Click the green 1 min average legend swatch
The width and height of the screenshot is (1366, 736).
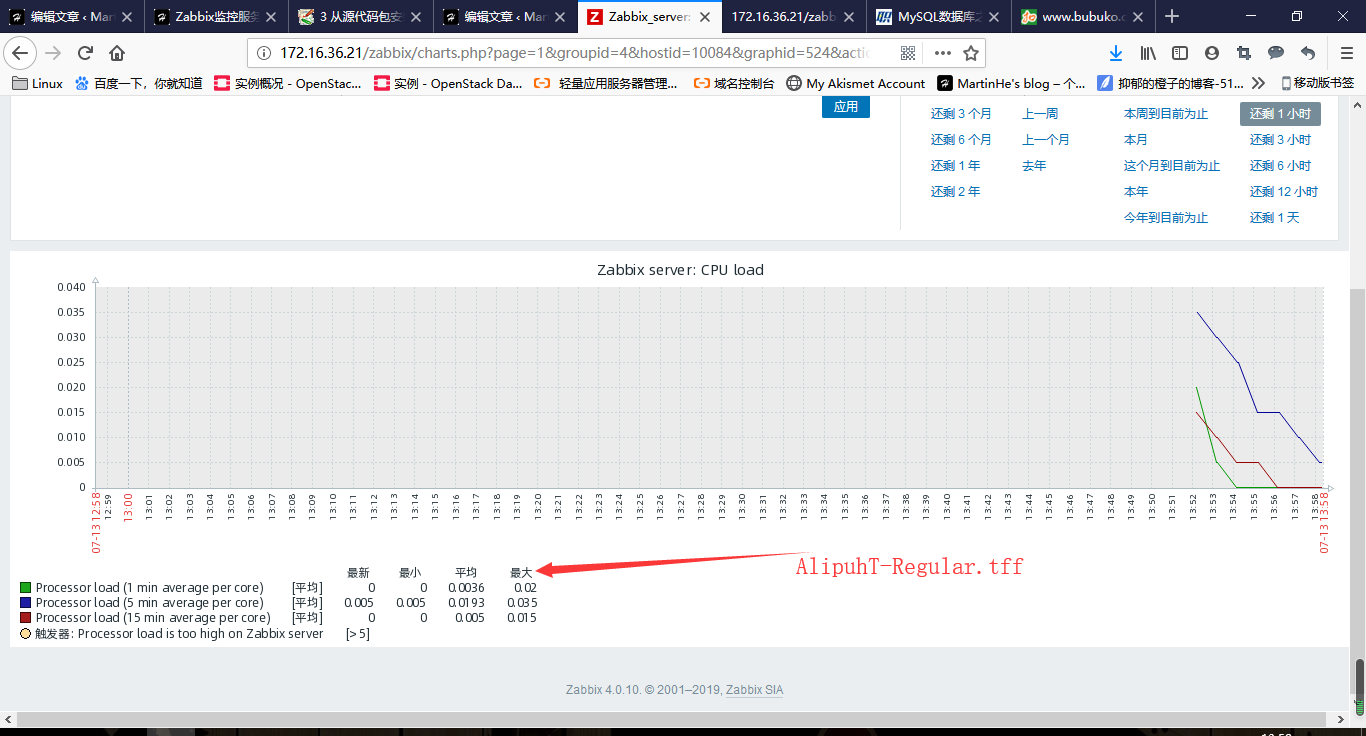coord(26,588)
